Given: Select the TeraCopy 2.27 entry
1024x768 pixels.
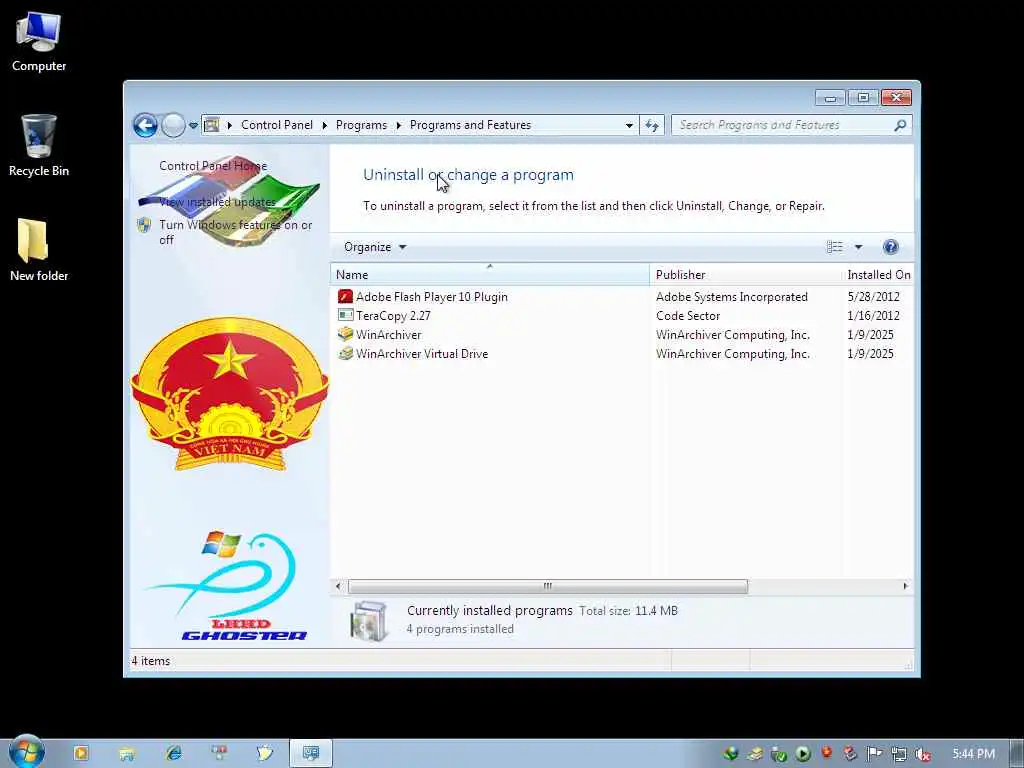Looking at the screenshot, I should (393, 315).
